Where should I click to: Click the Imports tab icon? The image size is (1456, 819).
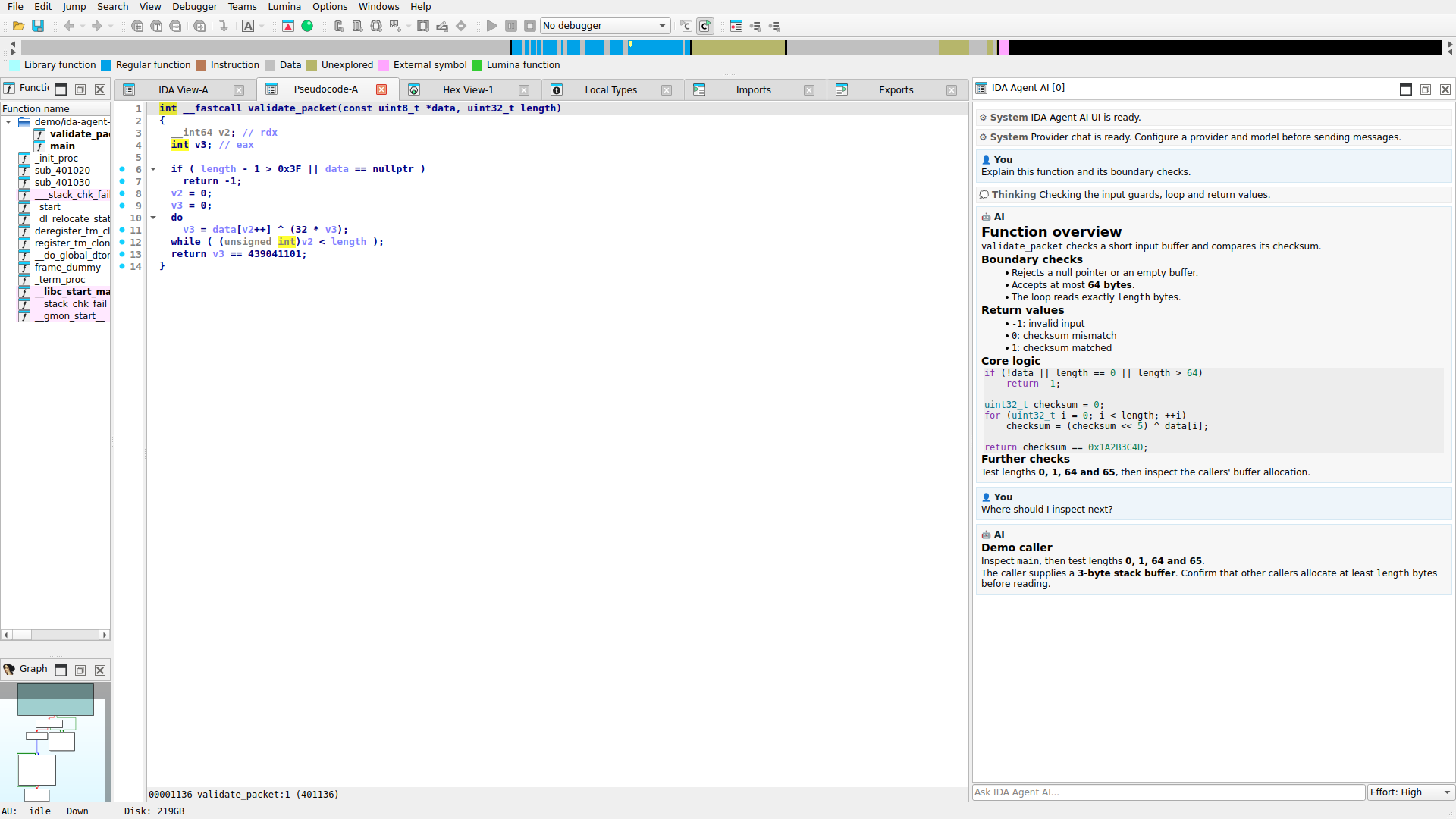(x=699, y=89)
